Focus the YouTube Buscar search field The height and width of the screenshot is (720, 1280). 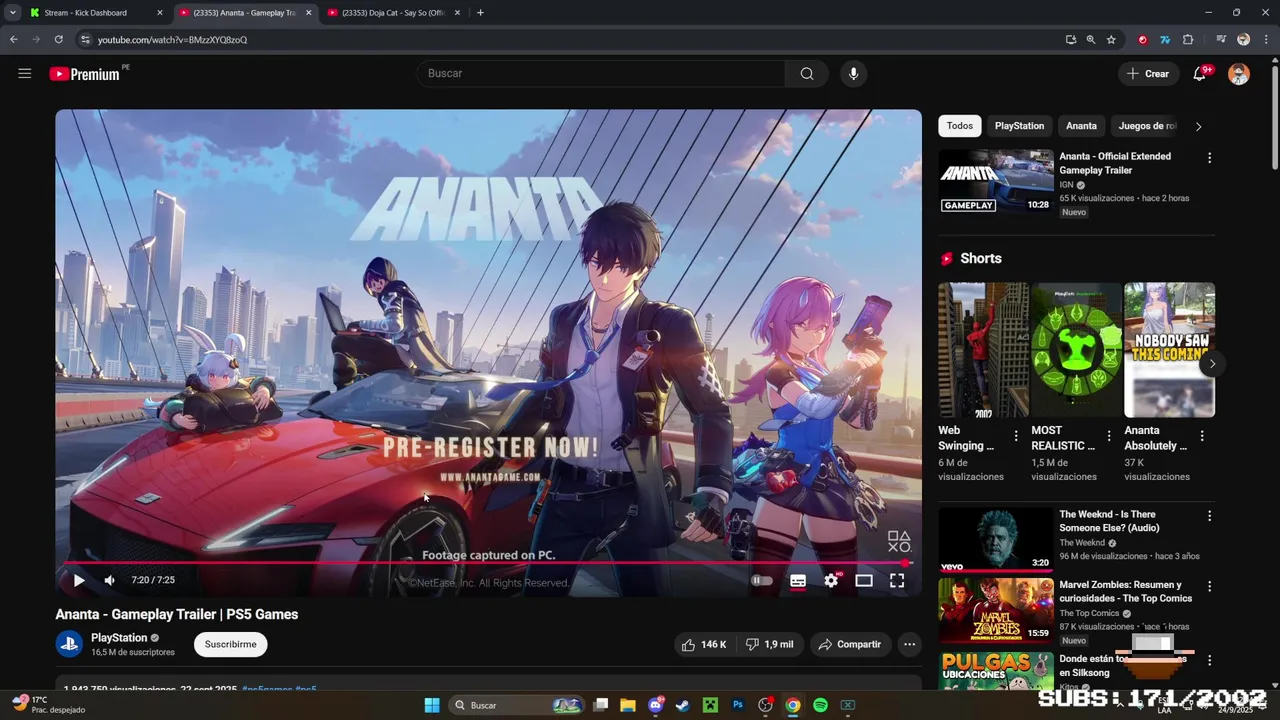[600, 73]
